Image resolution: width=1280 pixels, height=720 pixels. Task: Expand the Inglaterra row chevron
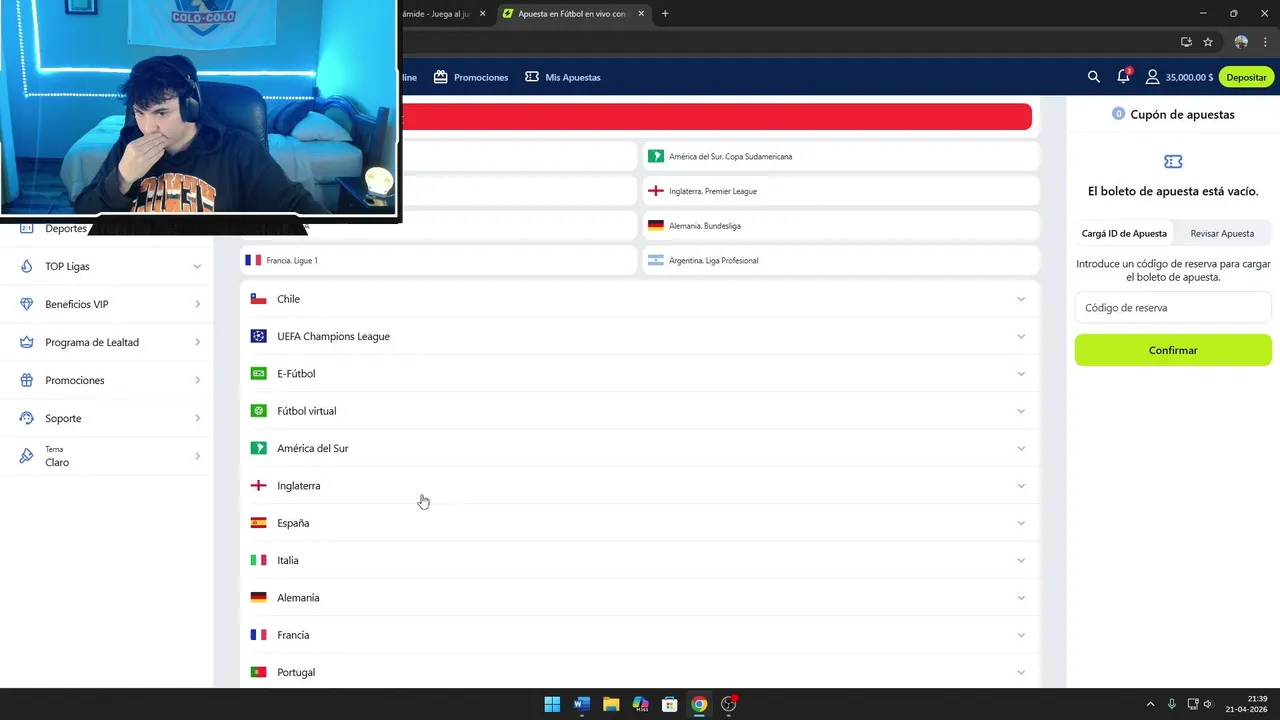1021,486
